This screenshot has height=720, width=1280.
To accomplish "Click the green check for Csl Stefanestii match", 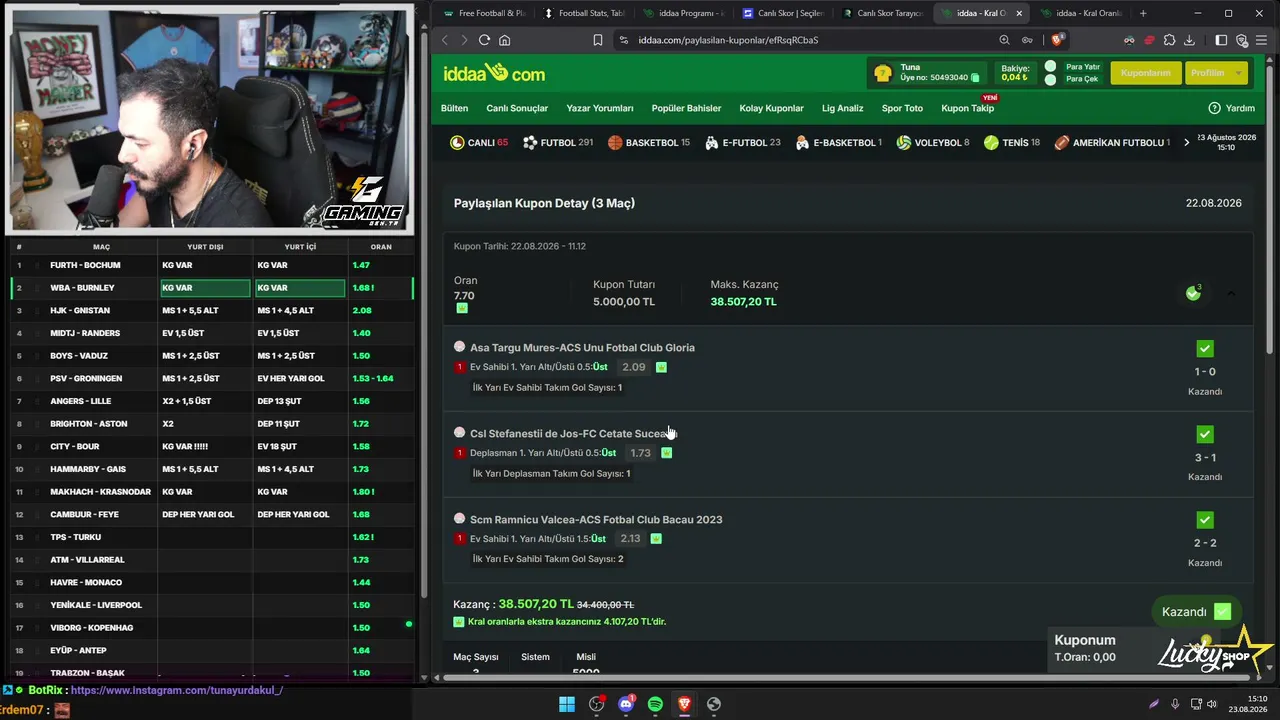I will [1205, 434].
